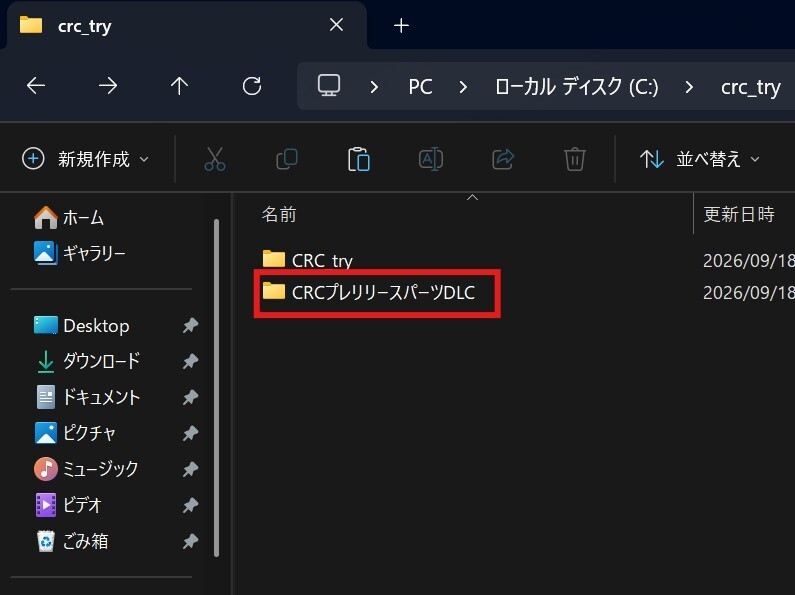
Task: Click the Rename icon in toolbar
Action: pos(431,159)
